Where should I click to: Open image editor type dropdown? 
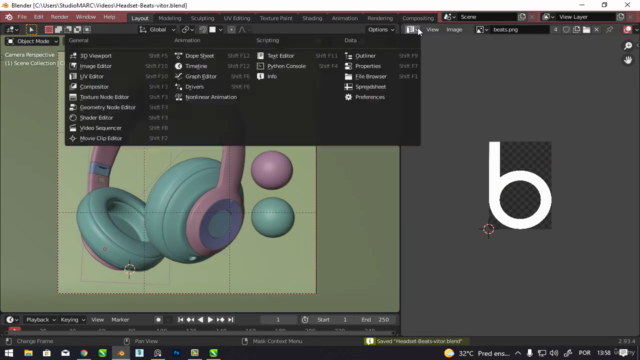tap(412, 29)
